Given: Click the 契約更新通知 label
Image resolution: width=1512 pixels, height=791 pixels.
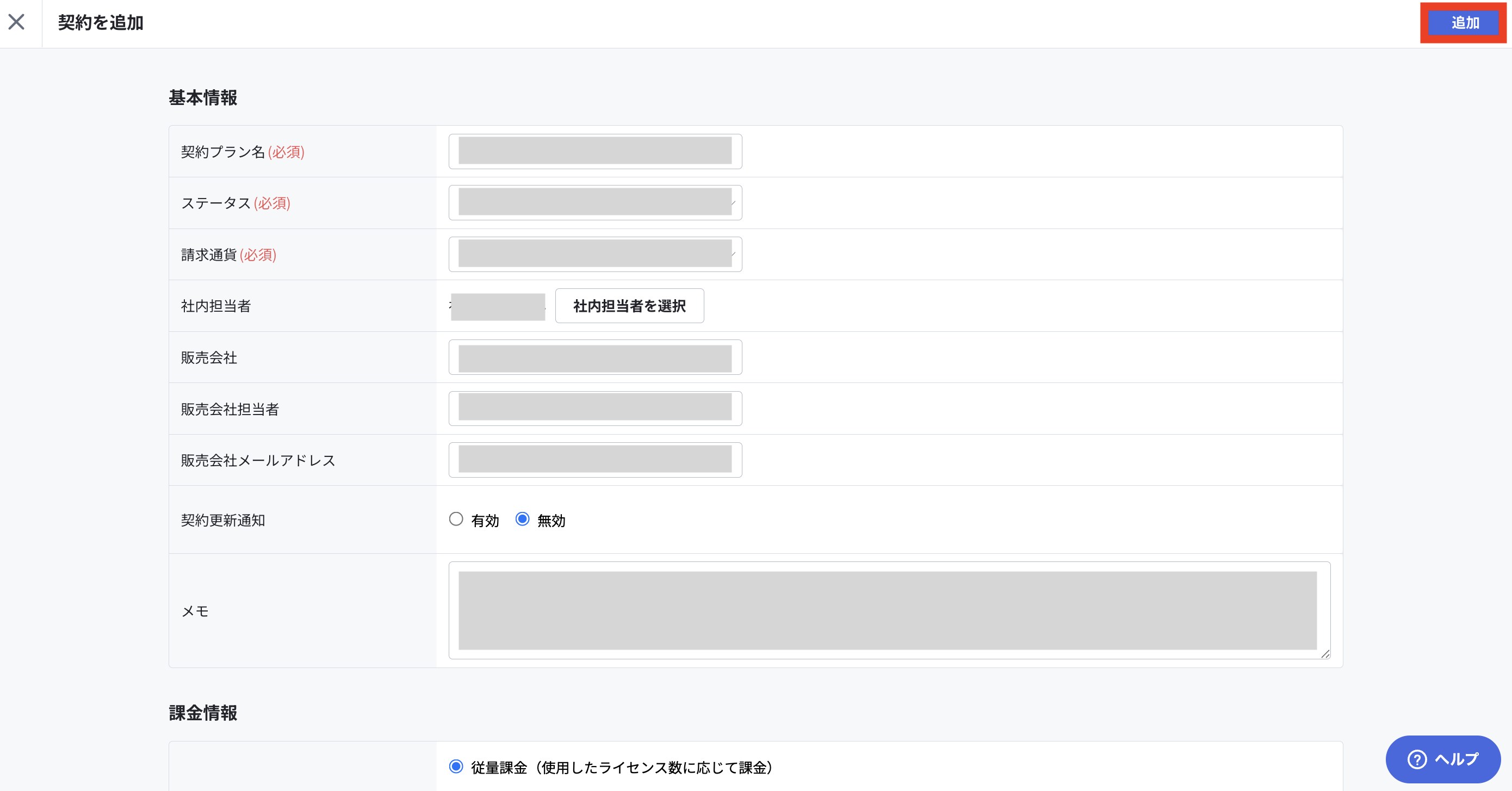Looking at the screenshot, I should coord(223,520).
